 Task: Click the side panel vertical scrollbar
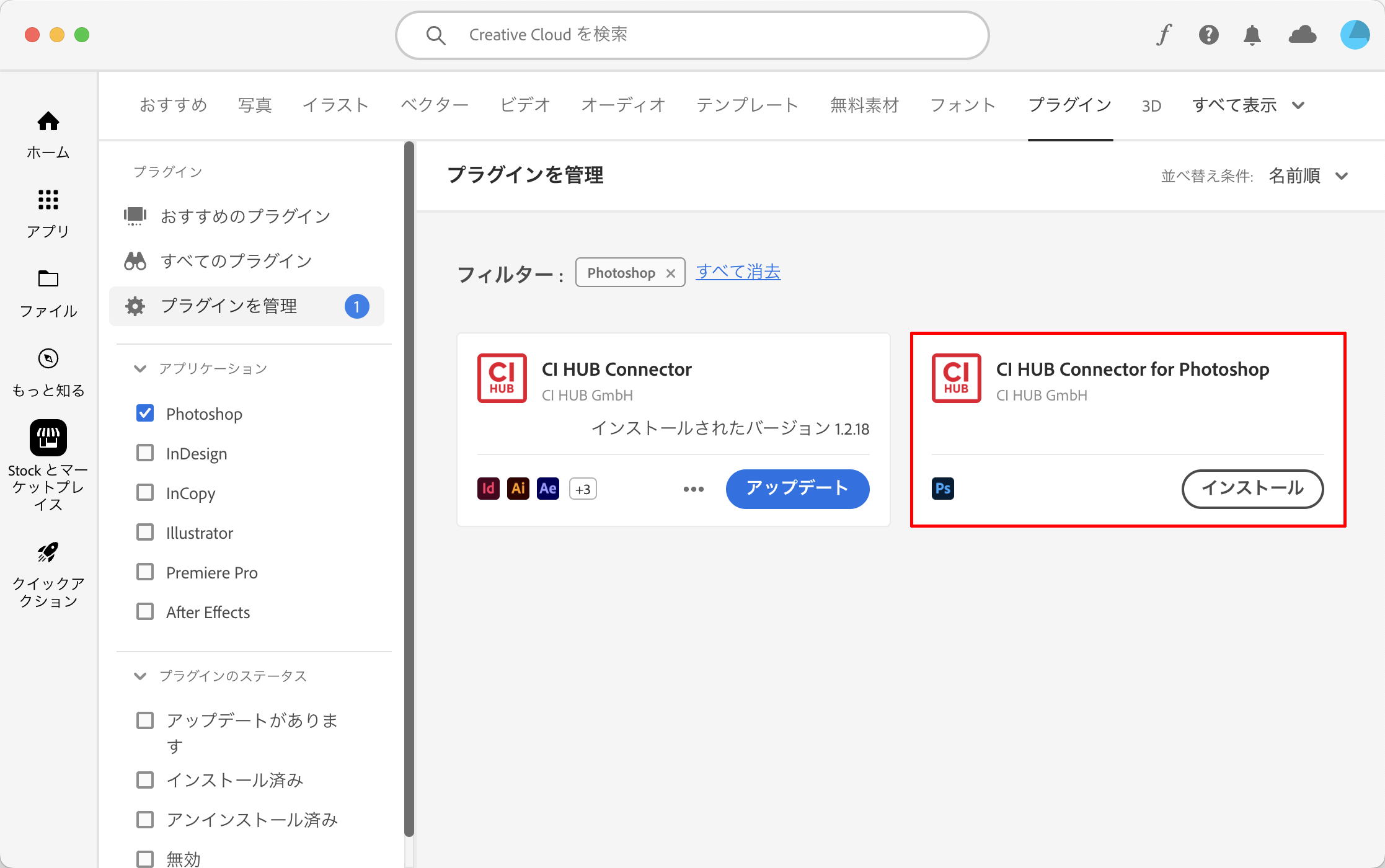pos(409,490)
